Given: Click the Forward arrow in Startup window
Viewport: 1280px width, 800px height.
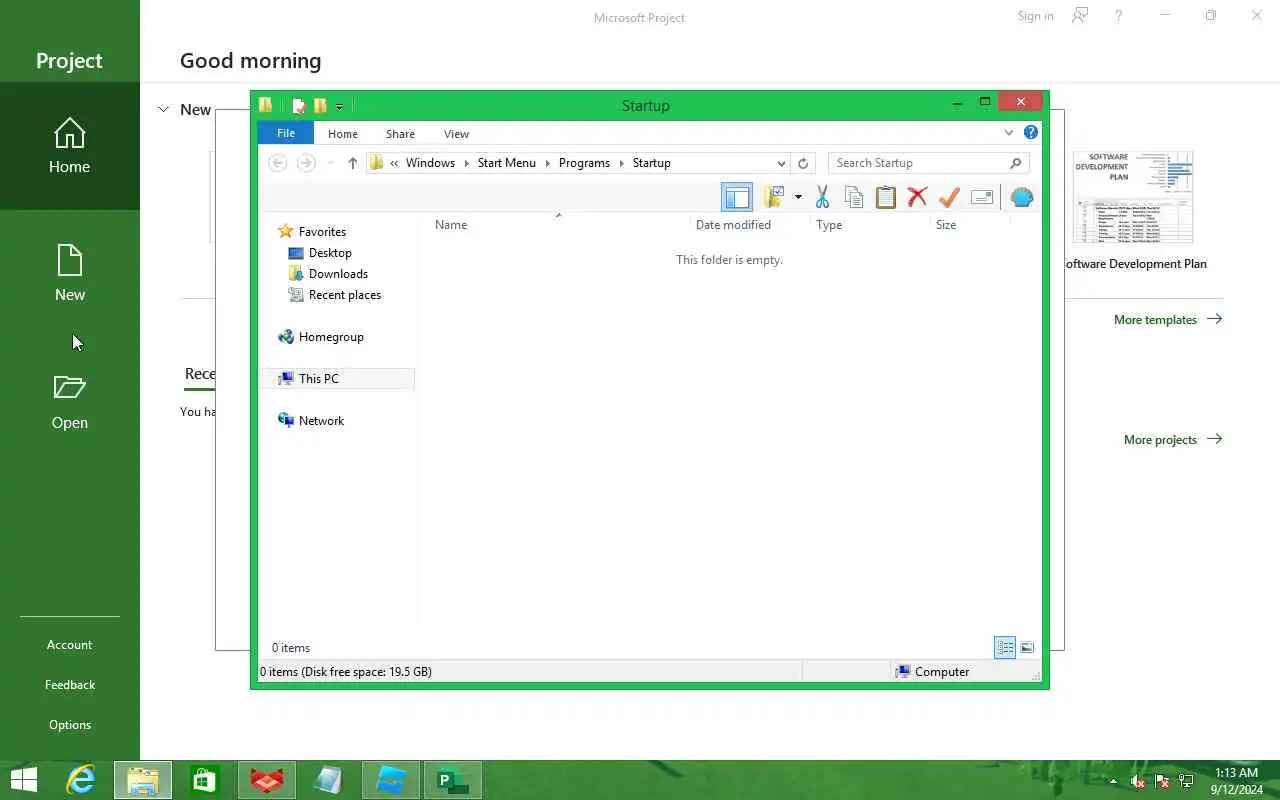Looking at the screenshot, I should pyautogui.click(x=306, y=163).
